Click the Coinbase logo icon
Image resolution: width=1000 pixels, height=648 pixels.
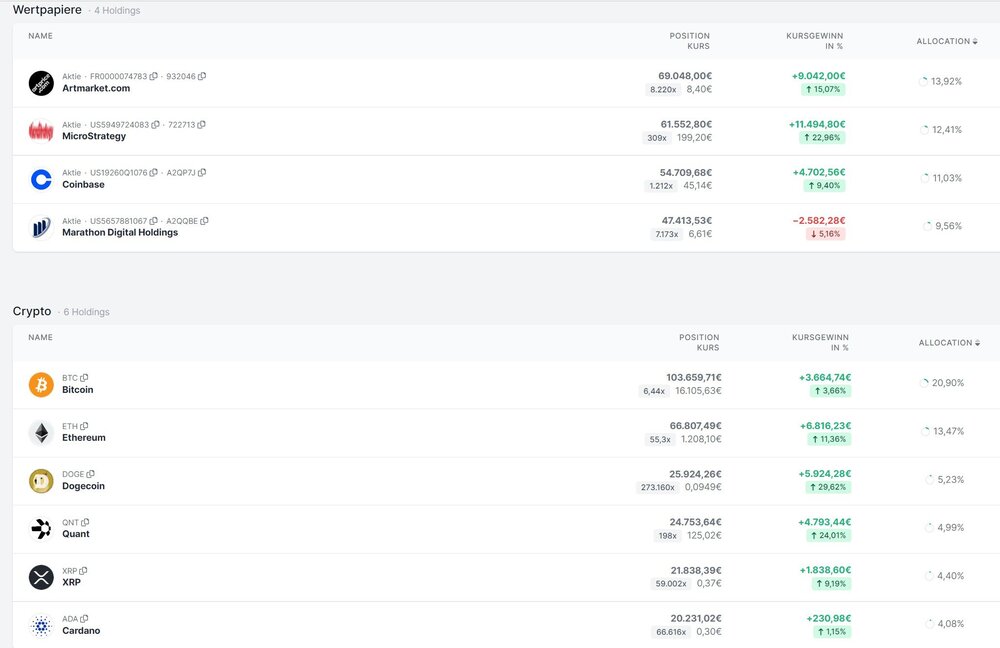(41, 180)
